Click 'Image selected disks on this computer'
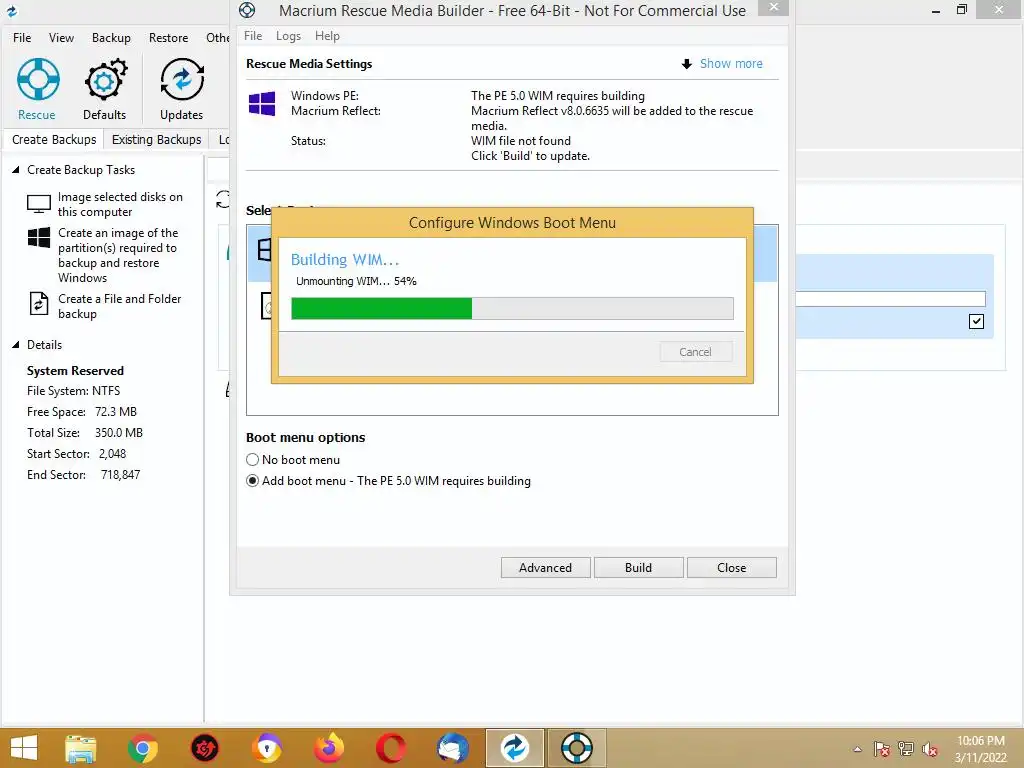The image size is (1024, 768). (x=120, y=204)
